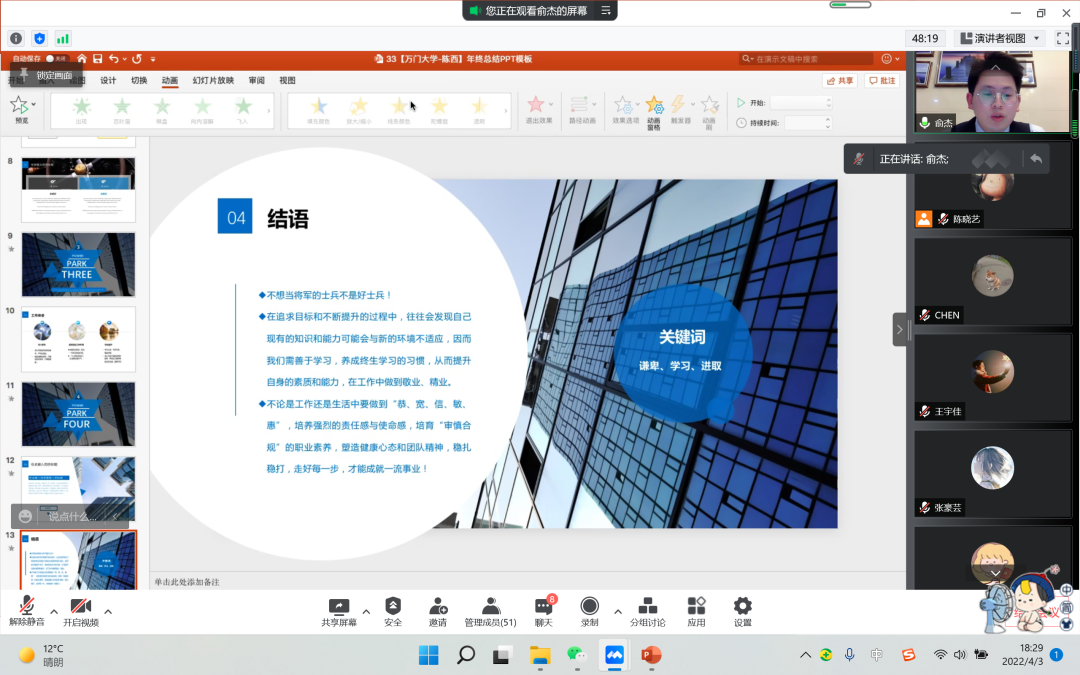Toggle the 自动保存 AutoSave switch
This screenshot has width=1080, height=675.
click(x=58, y=58)
